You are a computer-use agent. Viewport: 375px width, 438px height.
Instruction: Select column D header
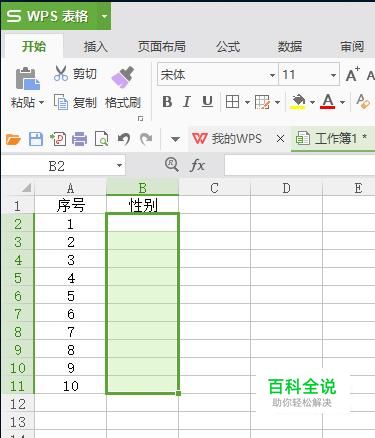click(x=286, y=188)
